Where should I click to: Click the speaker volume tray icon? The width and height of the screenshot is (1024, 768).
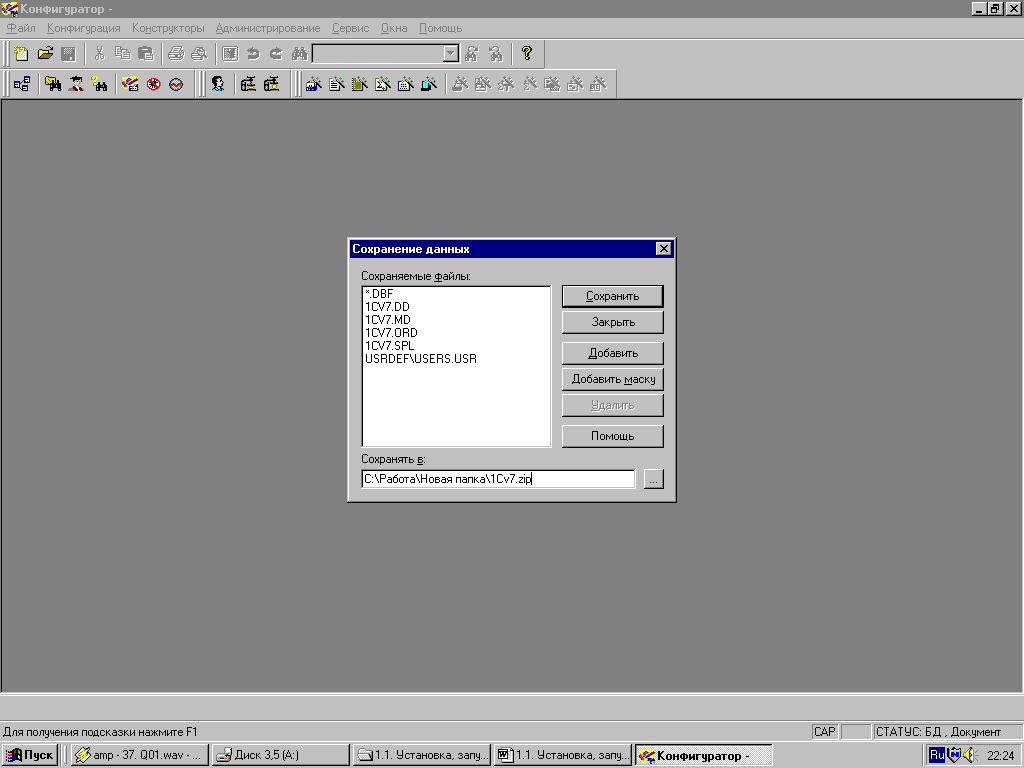[969, 755]
